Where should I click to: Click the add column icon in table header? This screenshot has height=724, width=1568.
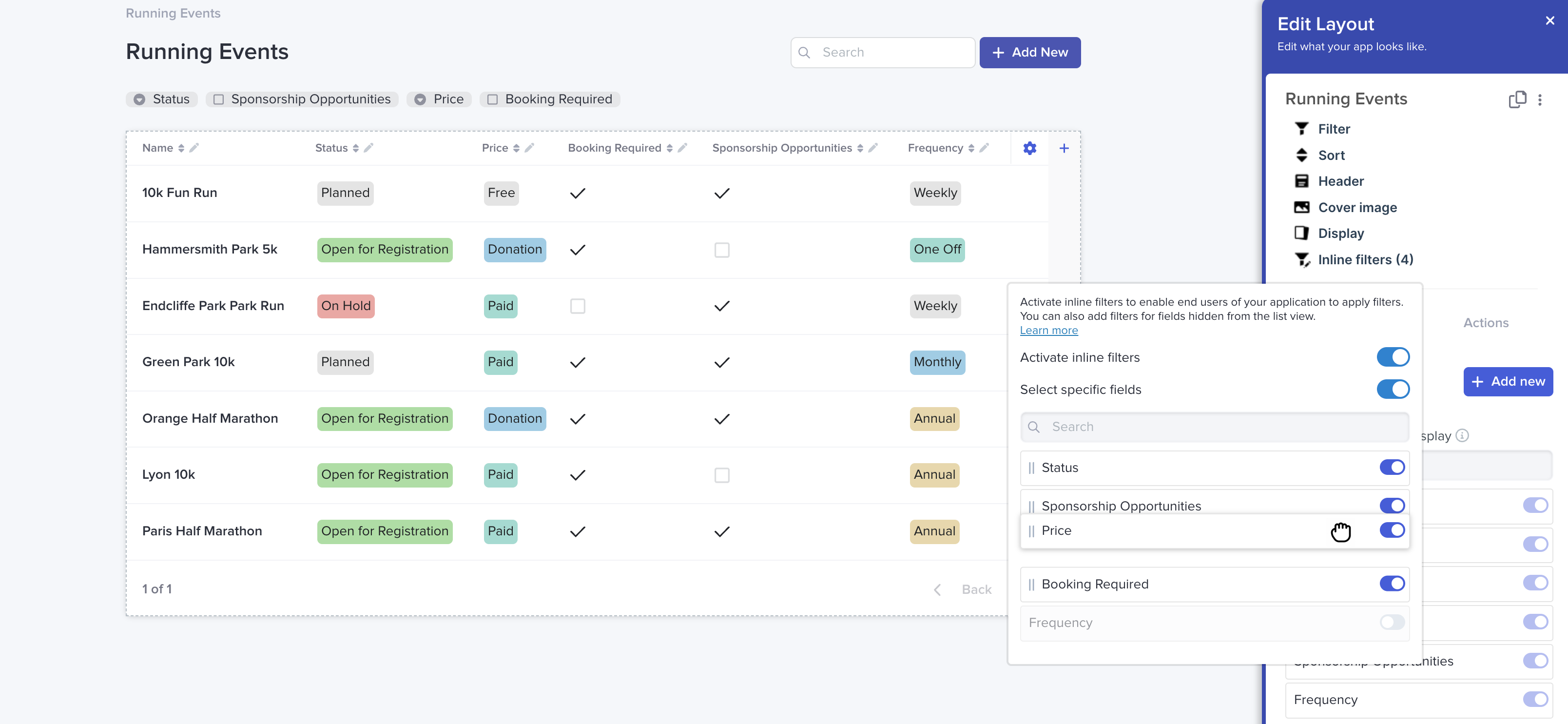[1064, 148]
